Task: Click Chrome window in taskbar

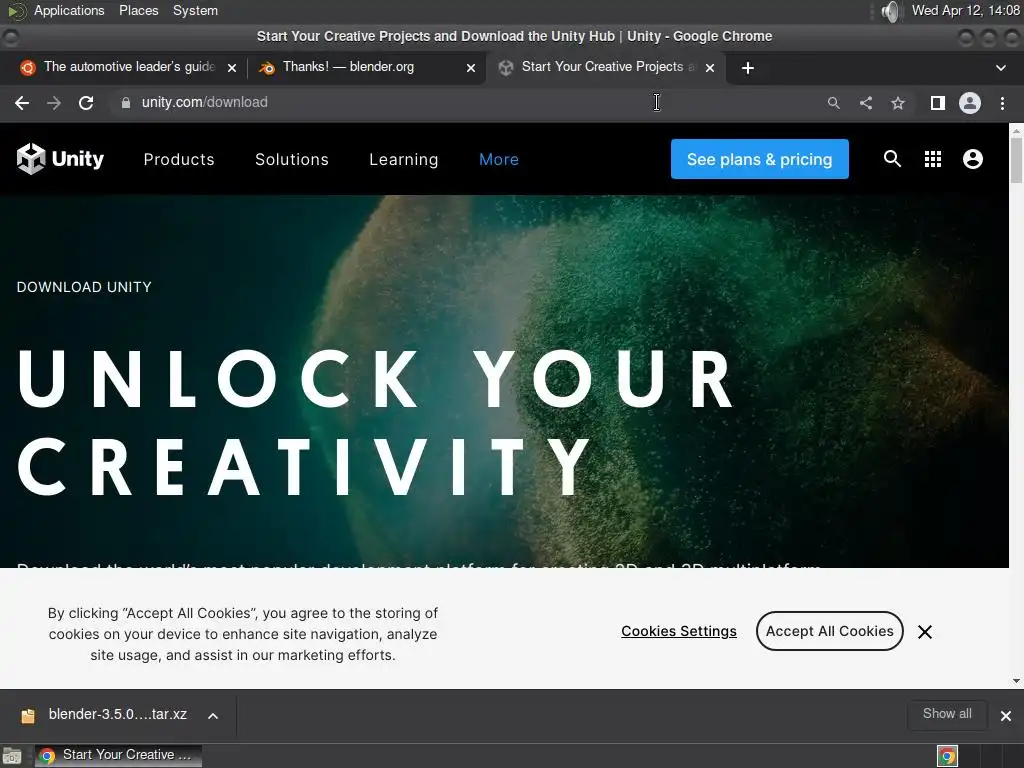Action: (x=118, y=756)
